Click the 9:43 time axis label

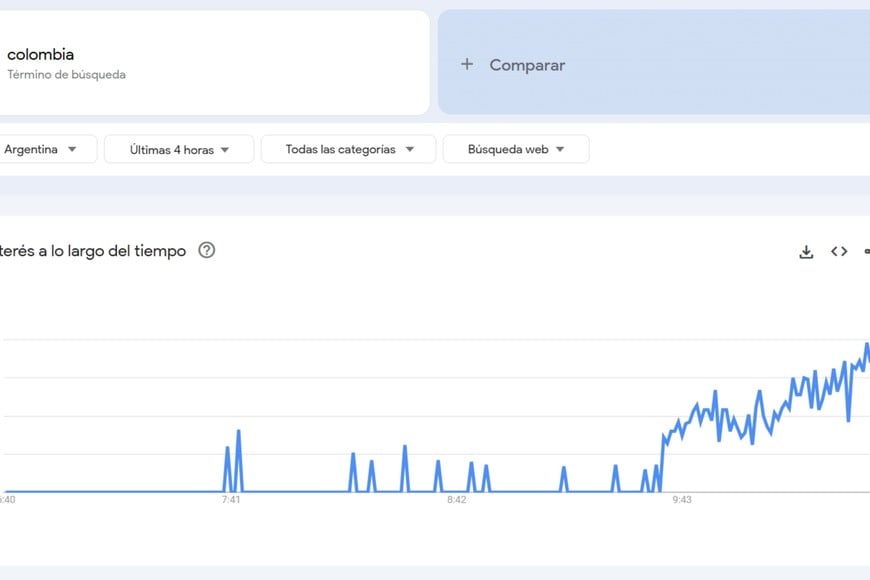click(x=682, y=500)
